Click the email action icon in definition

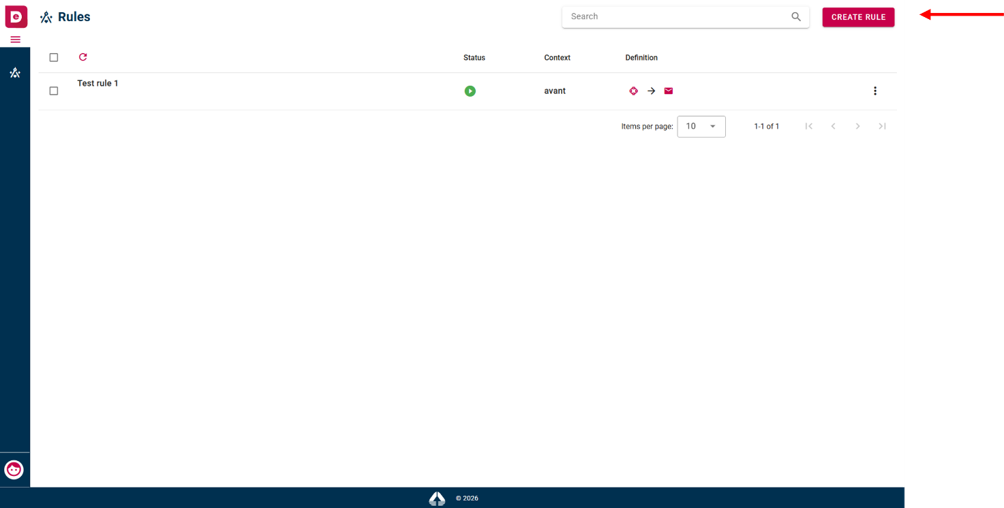(668, 91)
